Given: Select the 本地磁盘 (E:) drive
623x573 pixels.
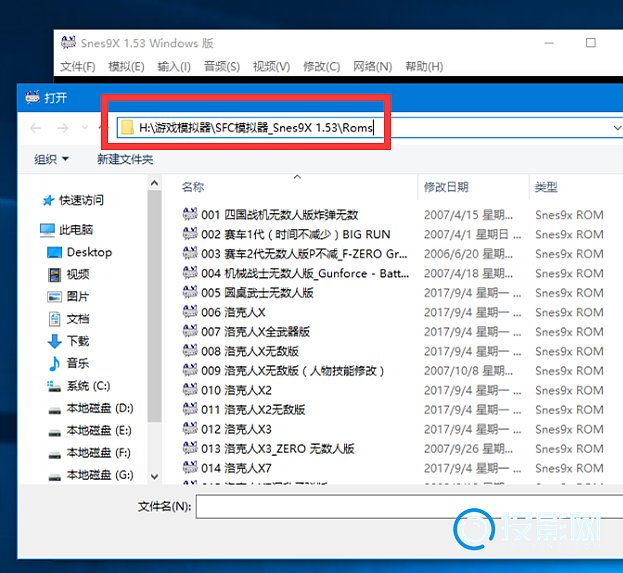Looking at the screenshot, I should click(89, 430).
